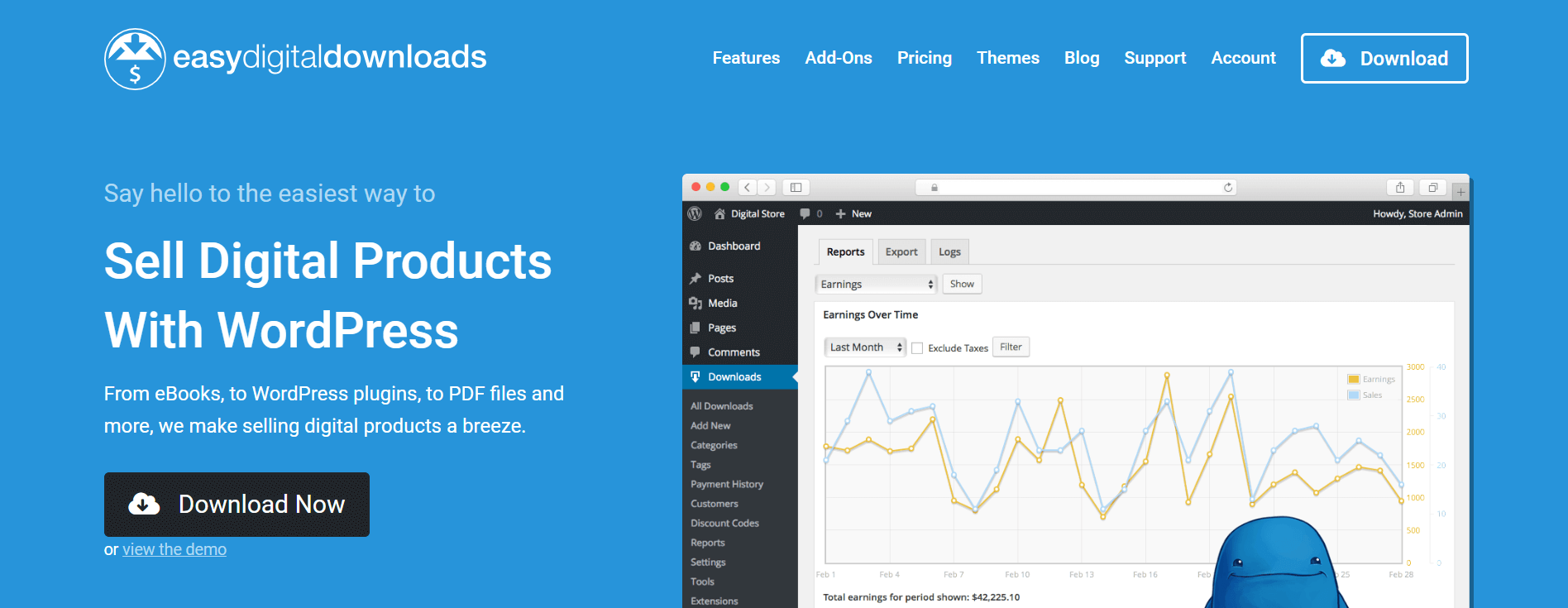The image size is (1568, 608).
Task: Click the Comments icon in sidebar
Action: 696,352
